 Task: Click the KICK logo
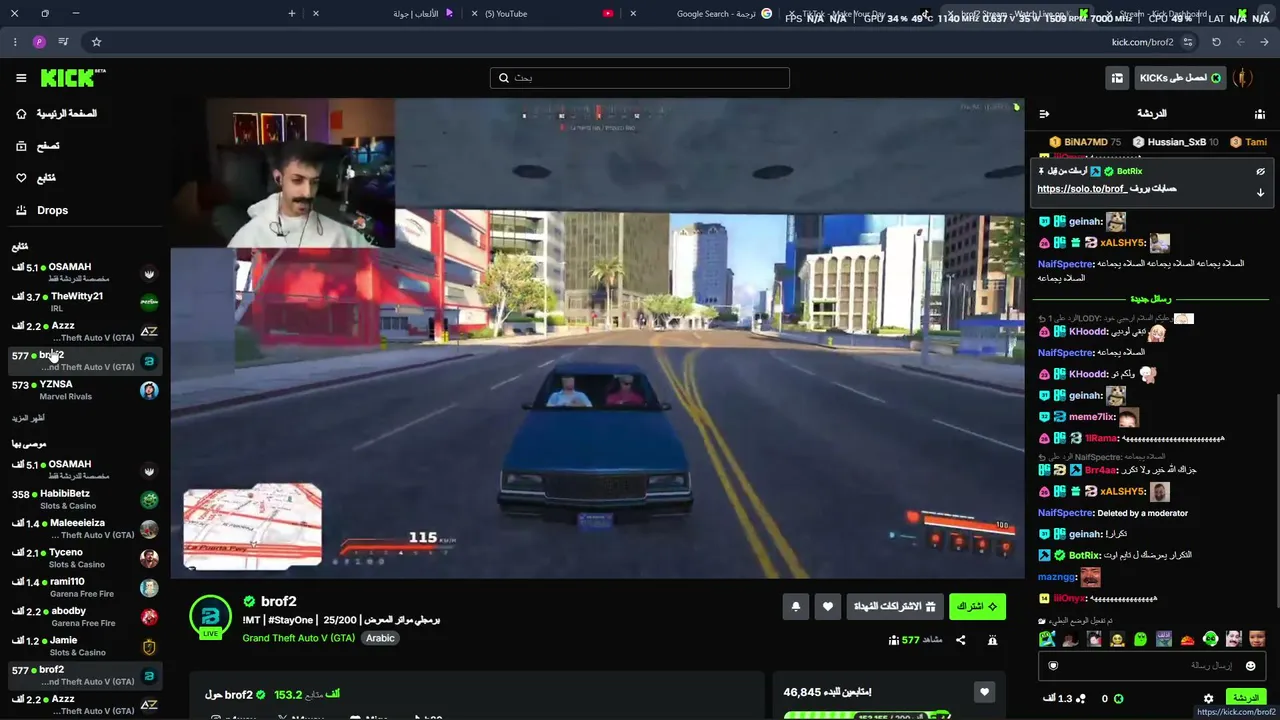click(x=73, y=78)
